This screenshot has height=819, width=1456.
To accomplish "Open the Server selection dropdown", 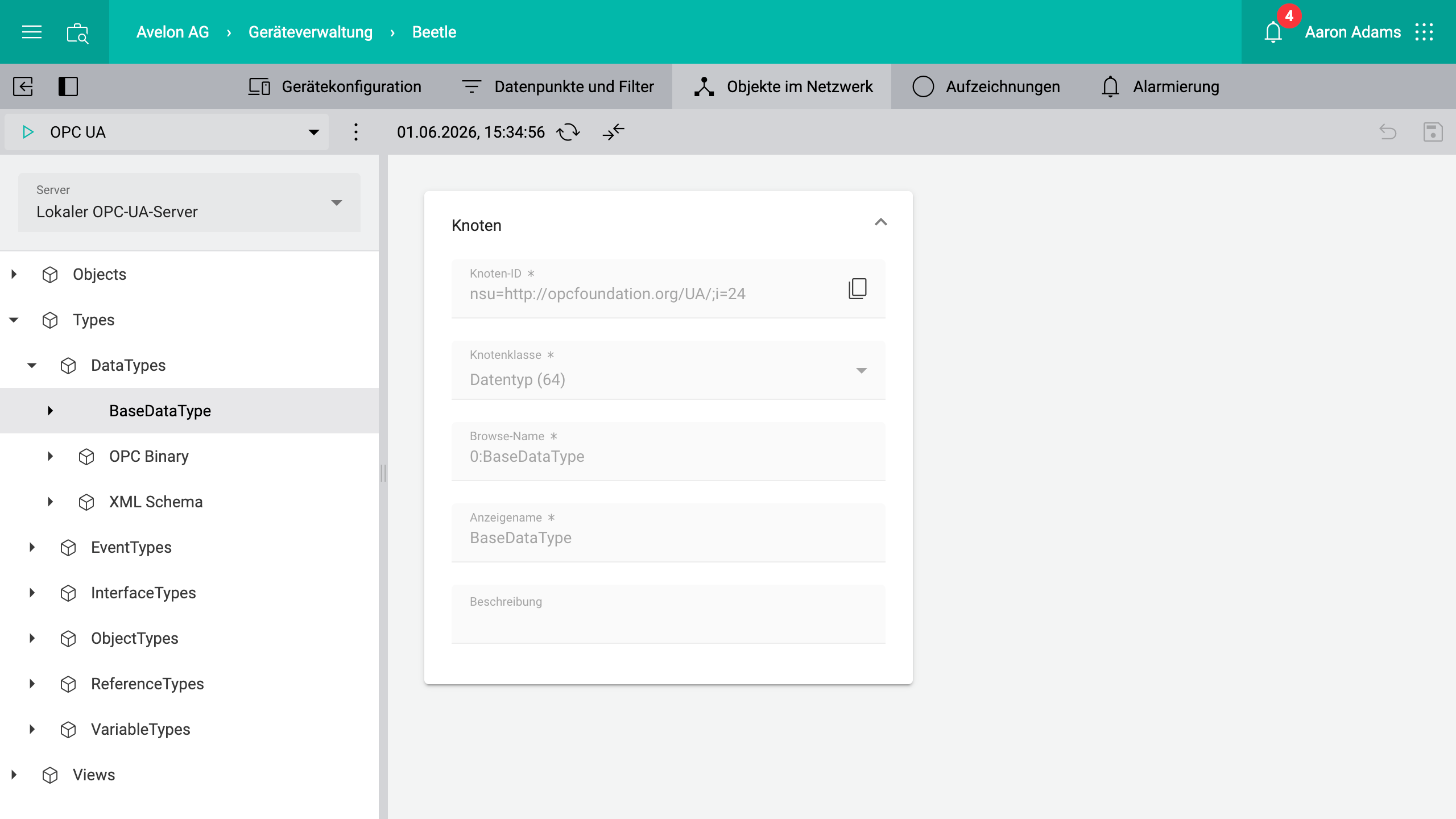I will click(x=189, y=202).
